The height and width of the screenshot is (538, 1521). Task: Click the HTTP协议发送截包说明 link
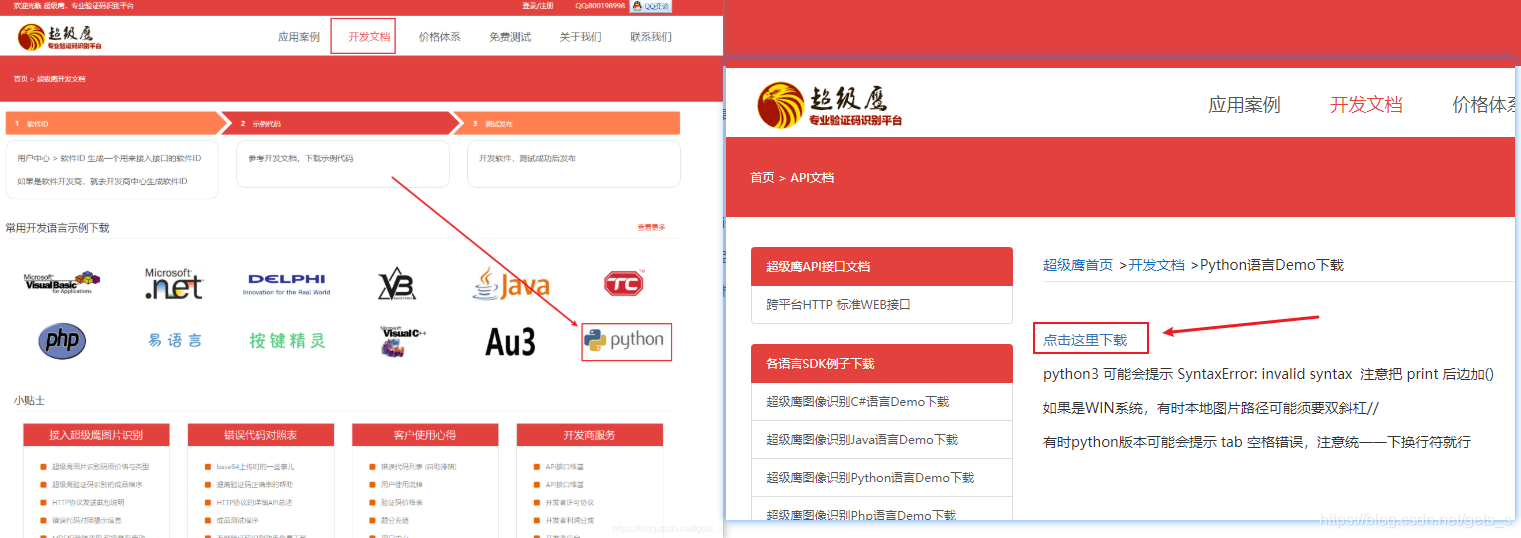(x=88, y=502)
